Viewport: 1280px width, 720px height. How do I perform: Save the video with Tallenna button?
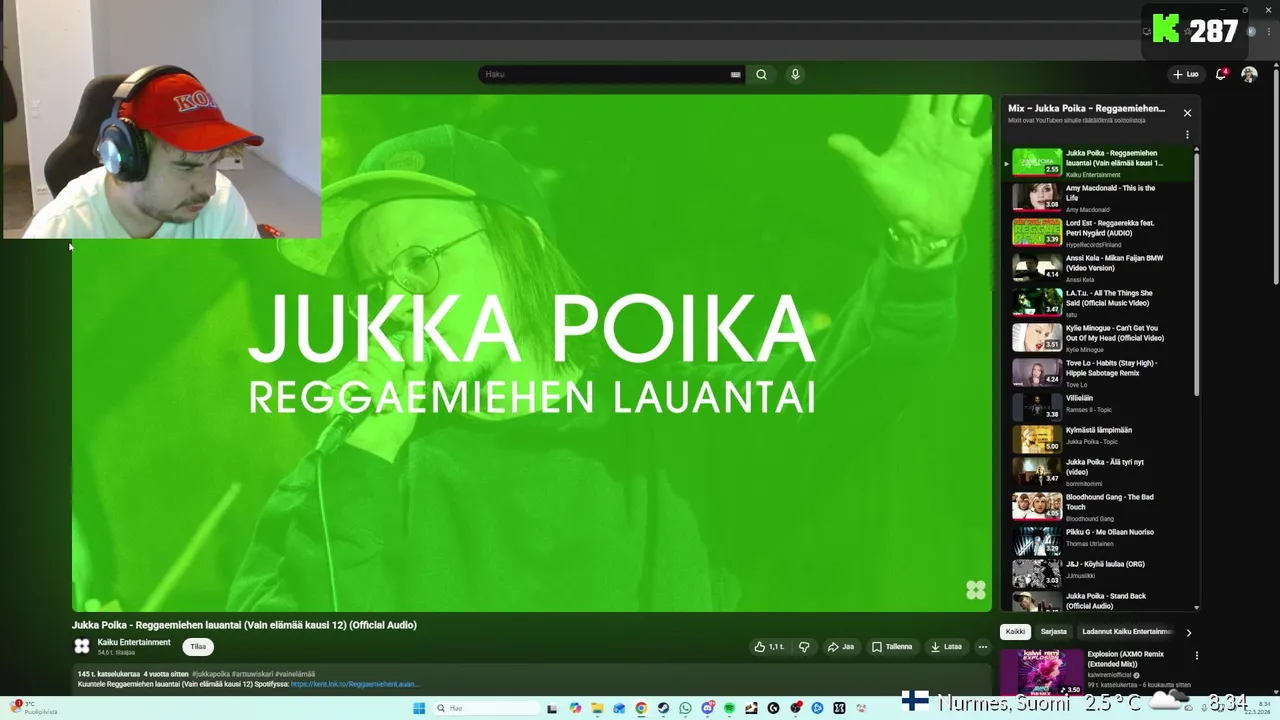(x=892, y=647)
